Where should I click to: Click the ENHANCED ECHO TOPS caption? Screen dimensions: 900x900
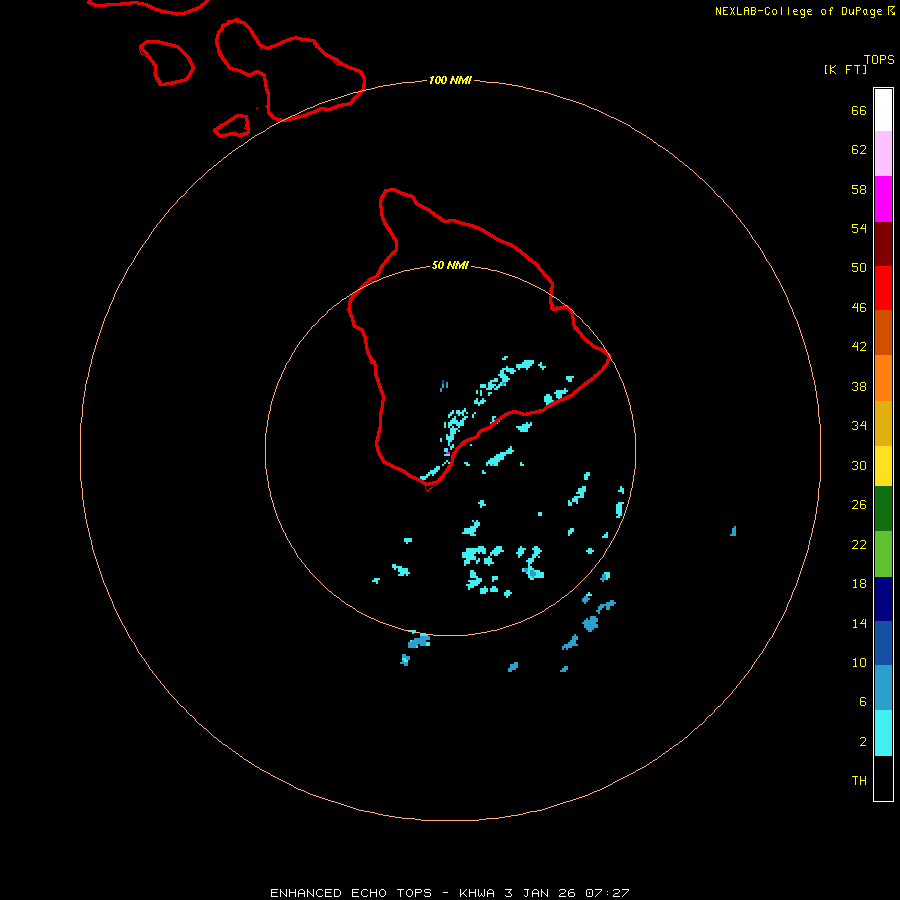click(x=351, y=893)
